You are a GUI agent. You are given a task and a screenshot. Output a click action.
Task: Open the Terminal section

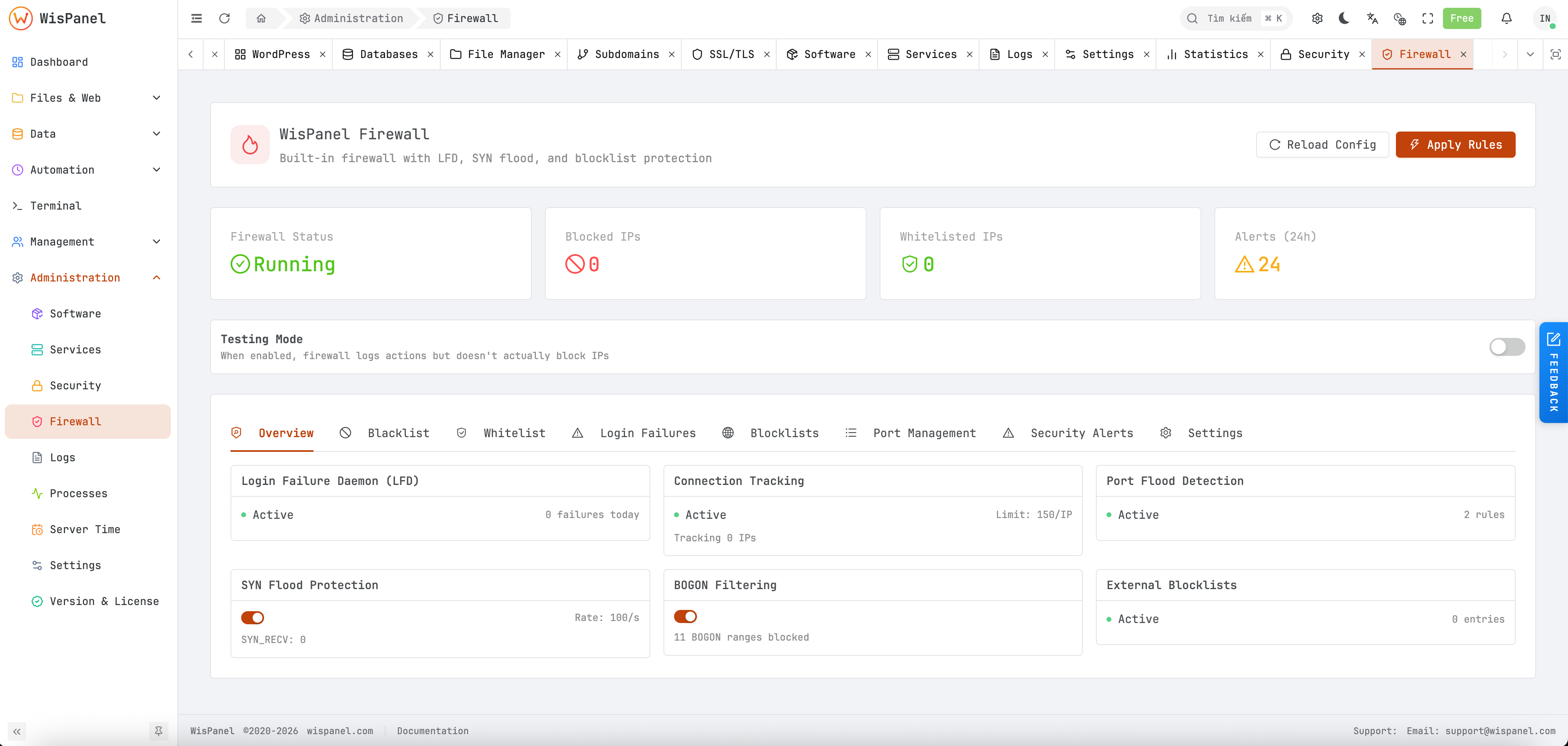pos(56,205)
